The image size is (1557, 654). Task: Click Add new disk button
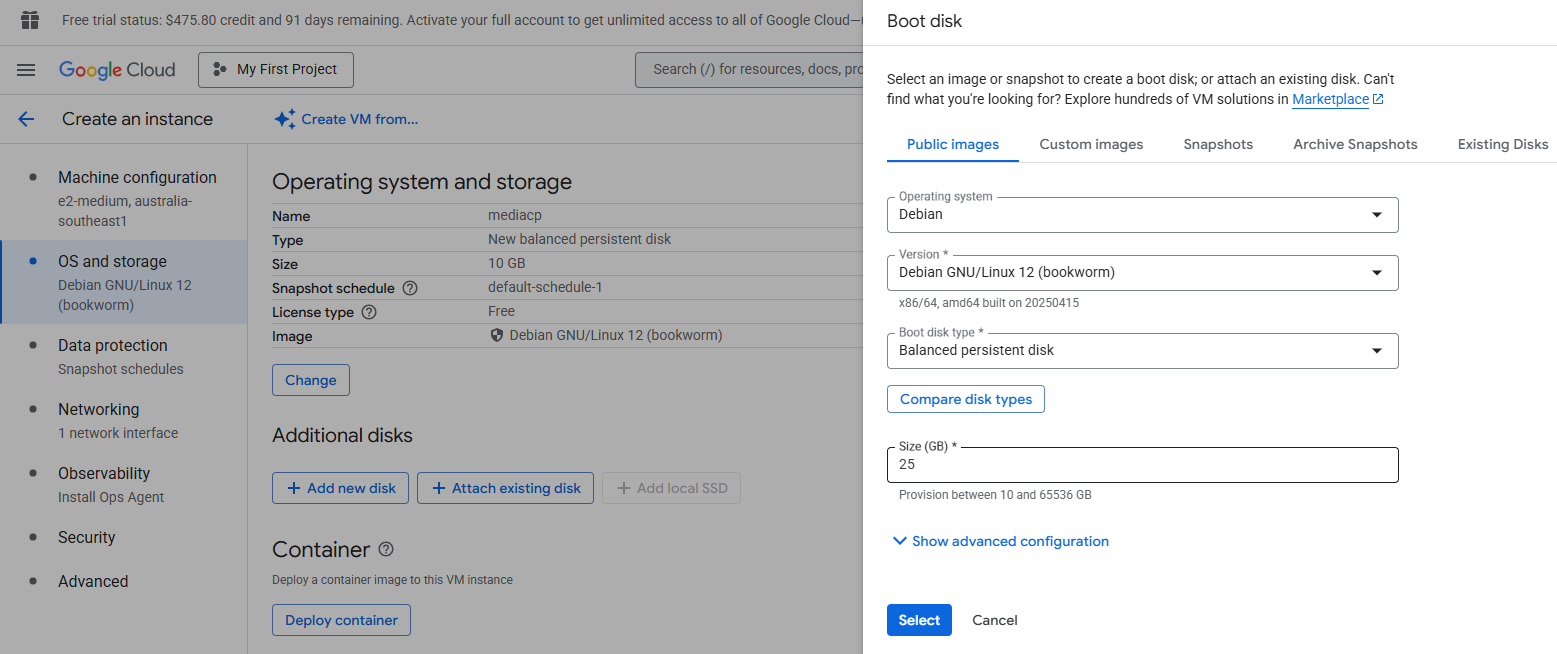[341, 488]
